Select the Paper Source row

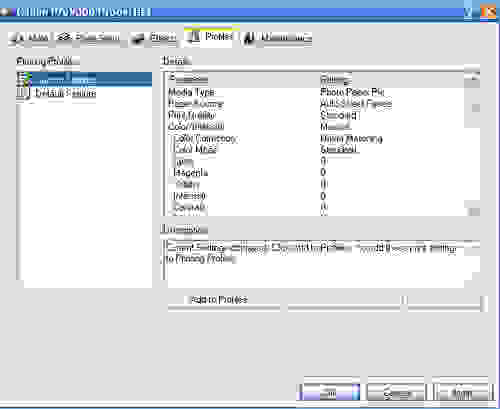point(315,104)
